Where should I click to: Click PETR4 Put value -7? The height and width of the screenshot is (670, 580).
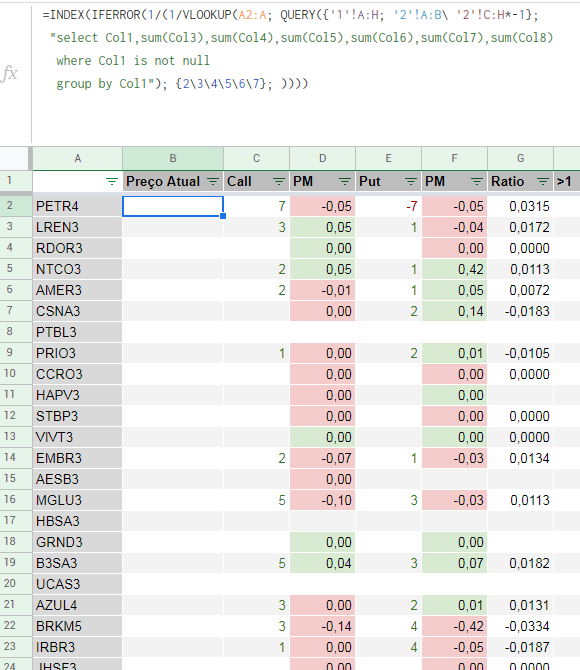(388, 206)
